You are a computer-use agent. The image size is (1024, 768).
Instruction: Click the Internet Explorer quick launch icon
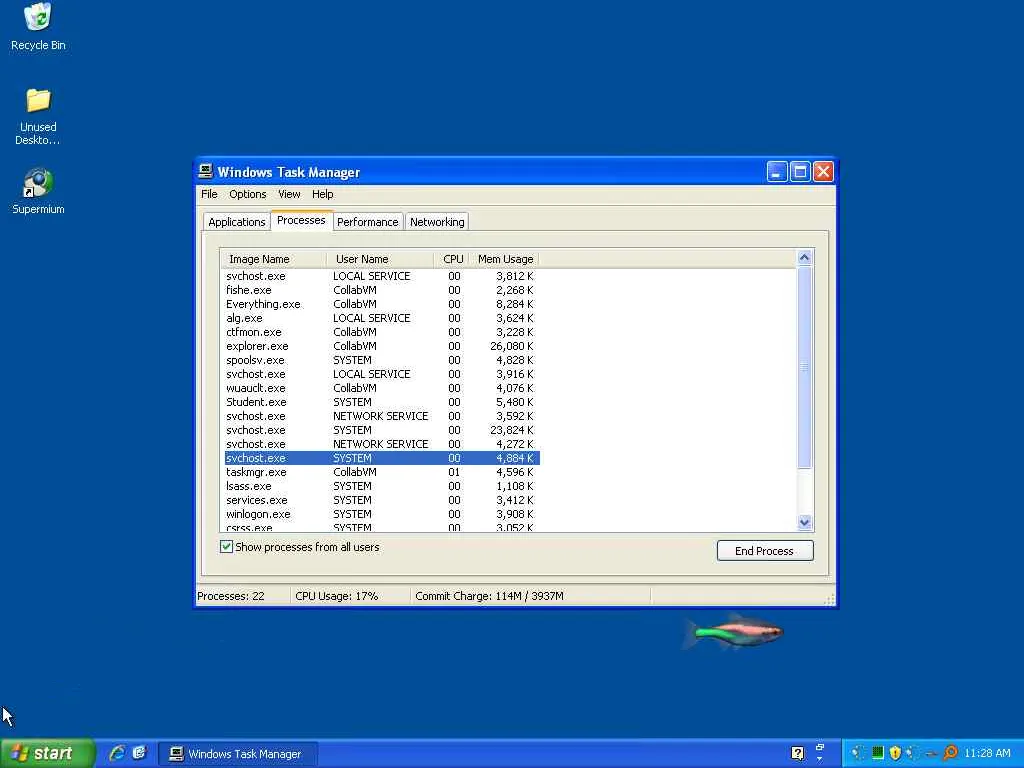click(x=117, y=753)
